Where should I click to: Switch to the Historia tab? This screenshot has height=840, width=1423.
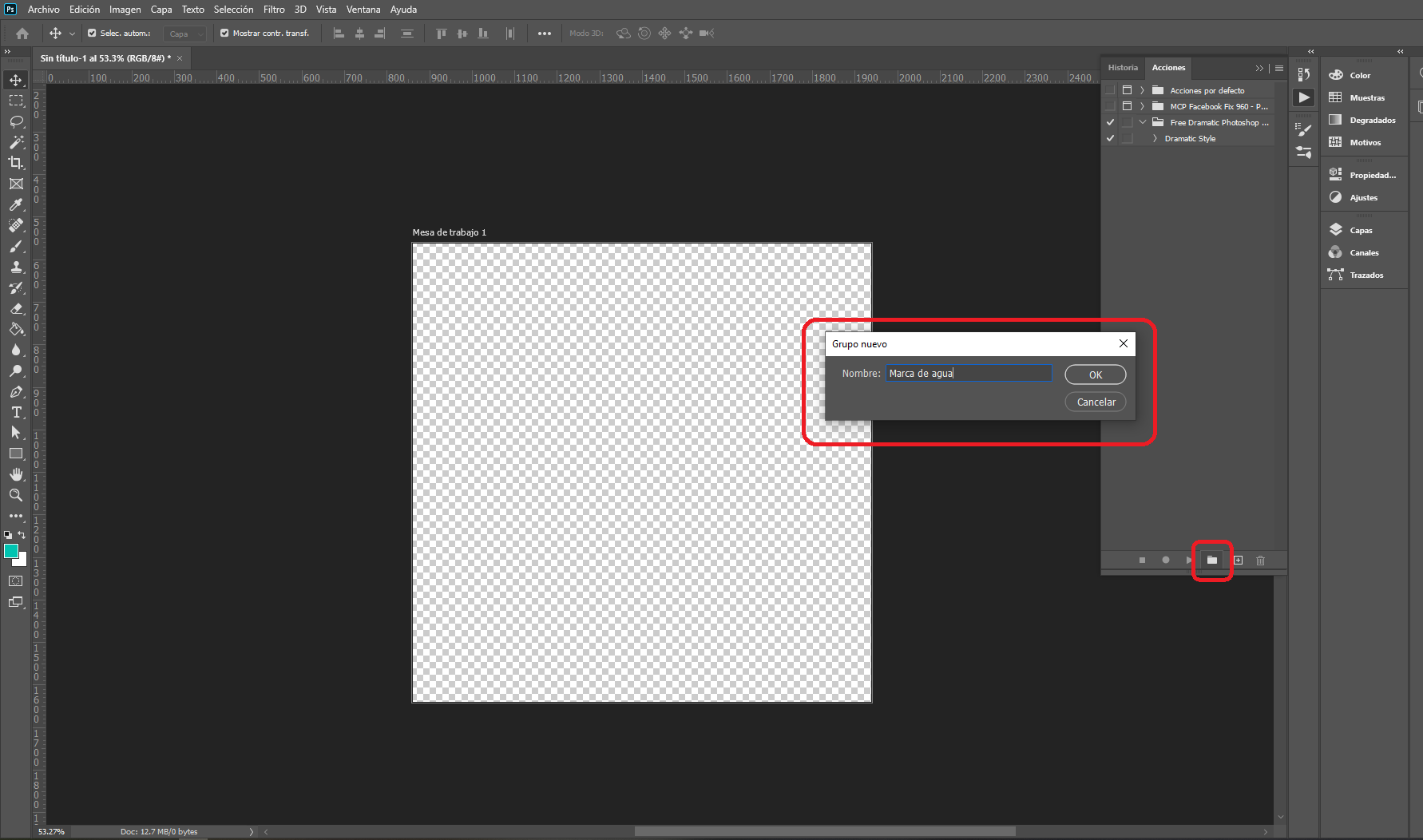coord(1123,68)
